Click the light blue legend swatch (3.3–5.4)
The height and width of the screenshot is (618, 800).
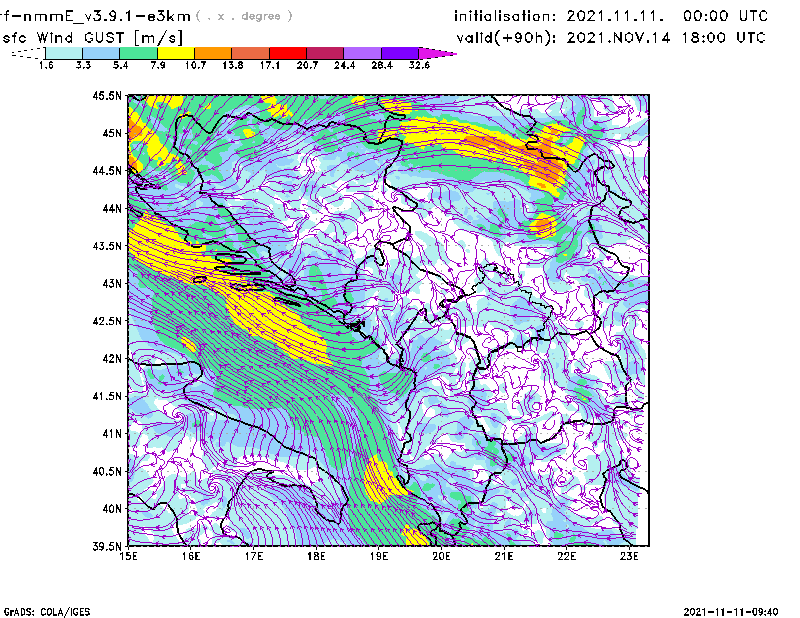(x=101, y=53)
